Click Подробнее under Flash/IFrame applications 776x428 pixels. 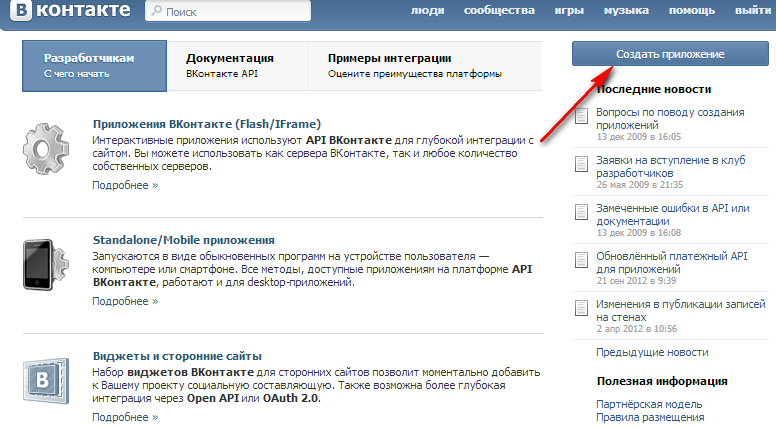pos(125,185)
